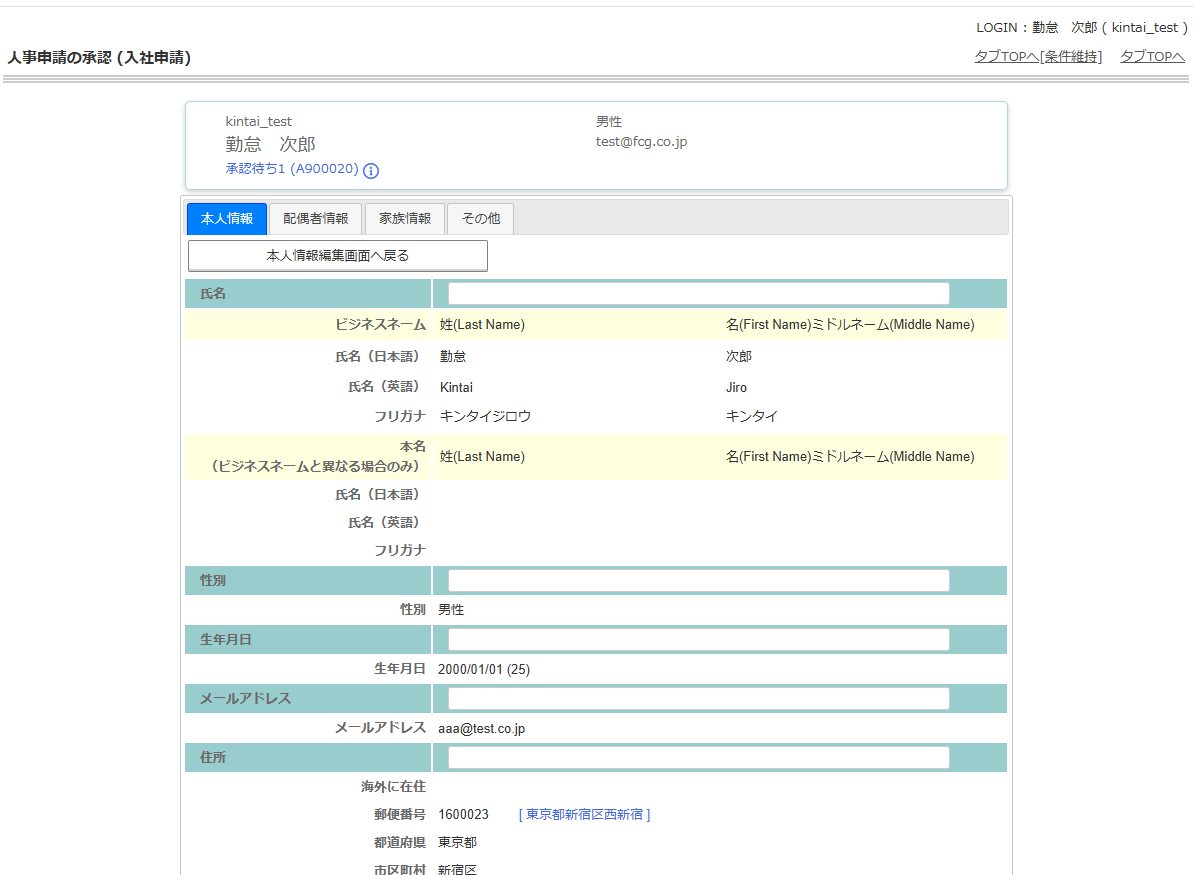The image size is (1194, 875).
Task: Click the info icon beside 承認待ち1
Action: [371, 171]
